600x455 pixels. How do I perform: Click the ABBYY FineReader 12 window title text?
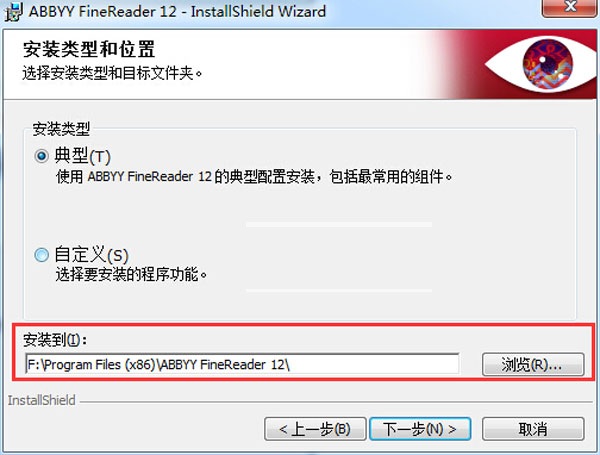(177, 11)
